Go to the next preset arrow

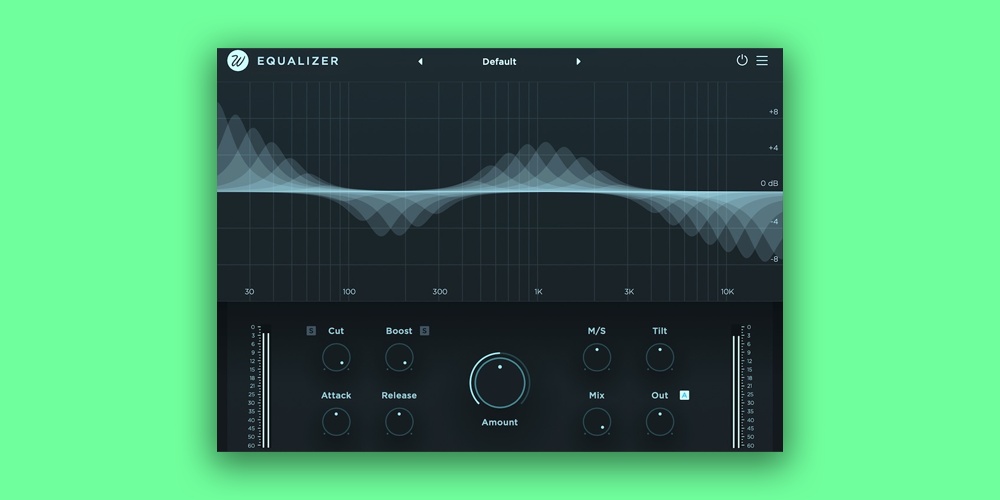pyautogui.click(x=578, y=62)
